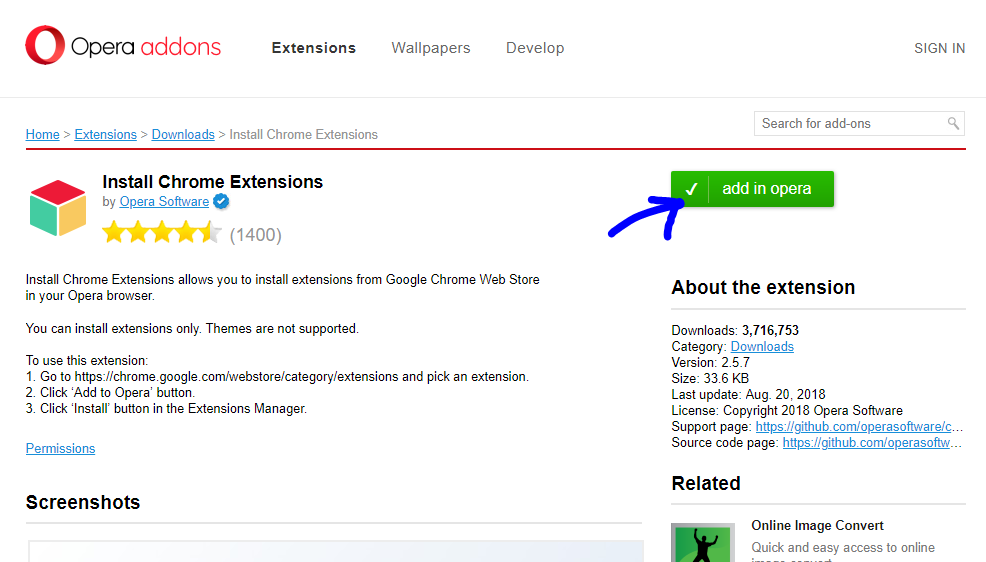Focus the Search for add-ons field

(x=859, y=123)
